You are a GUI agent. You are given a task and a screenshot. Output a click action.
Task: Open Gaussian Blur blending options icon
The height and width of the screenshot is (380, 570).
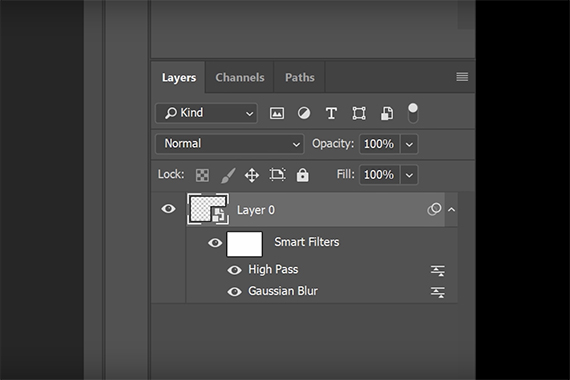pyautogui.click(x=438, y=292)
